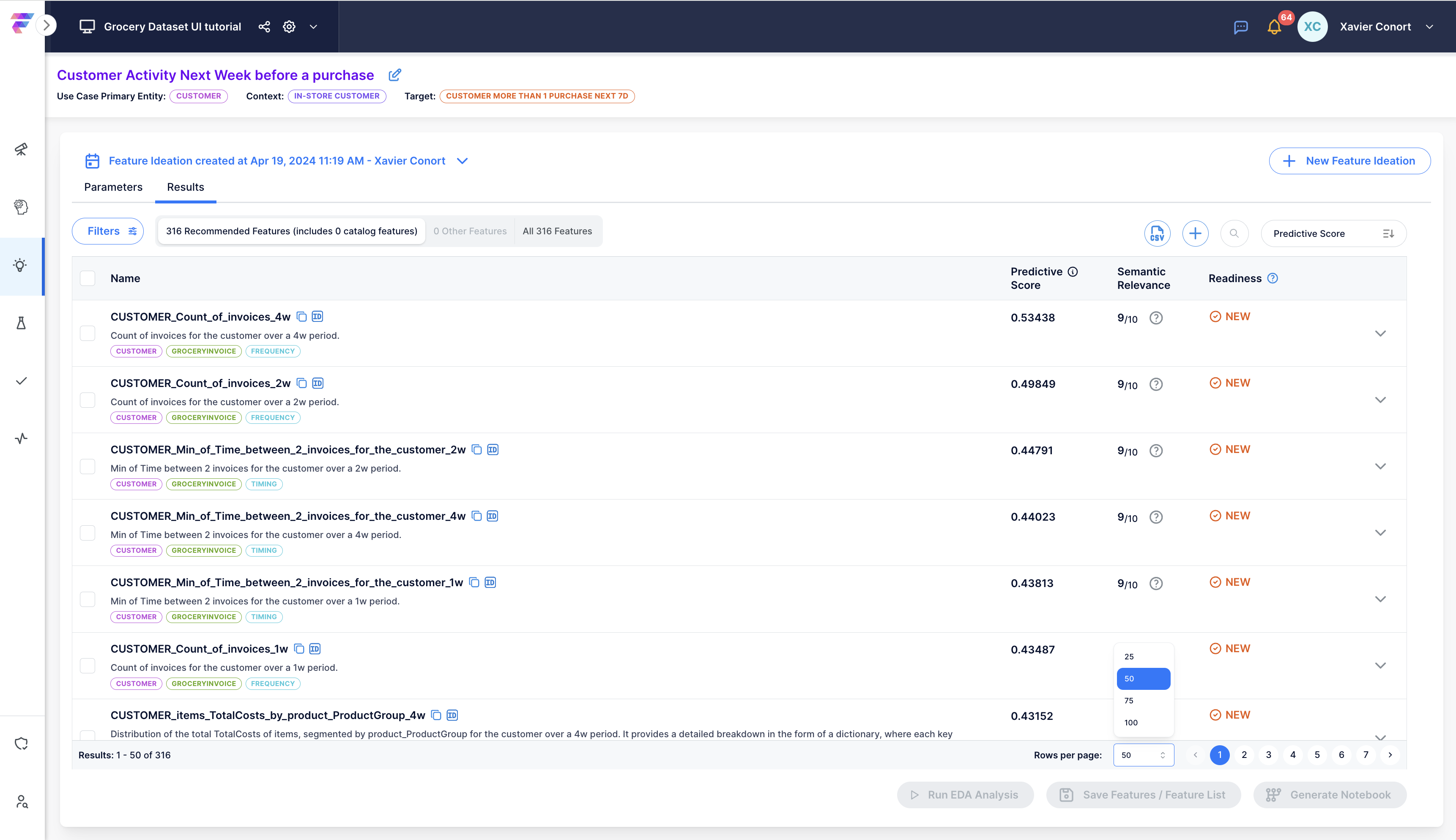Screen dimensions: 1456x840
Task: Check the box for CUSTOMER_Count_of_invoices_1w
Action: (x=88, y=665)
